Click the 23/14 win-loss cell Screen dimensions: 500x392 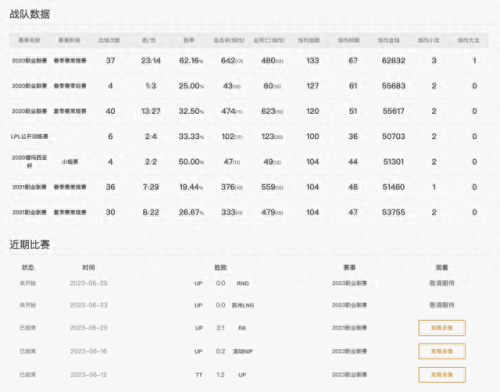tap(151, 61)
